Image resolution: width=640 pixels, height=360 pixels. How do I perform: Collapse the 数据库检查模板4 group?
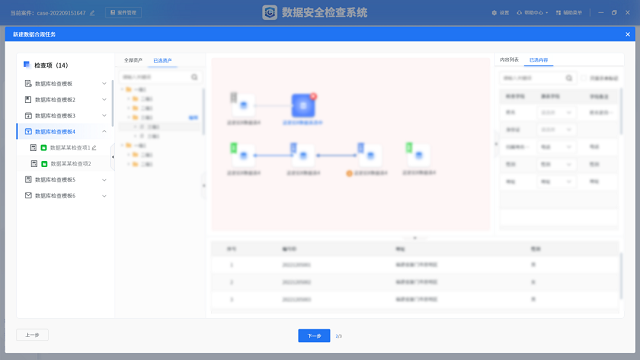[104, 131]
